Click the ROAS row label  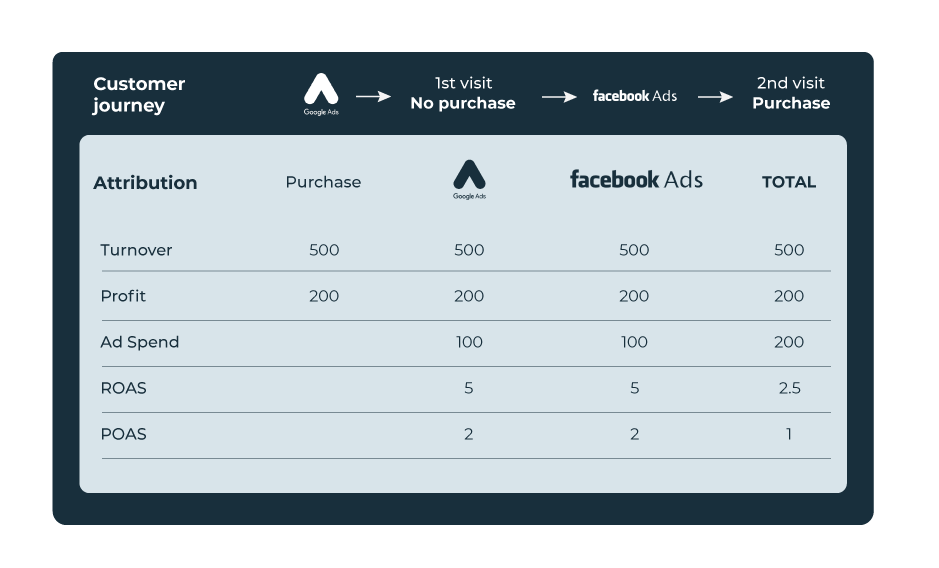coord(123,388)
